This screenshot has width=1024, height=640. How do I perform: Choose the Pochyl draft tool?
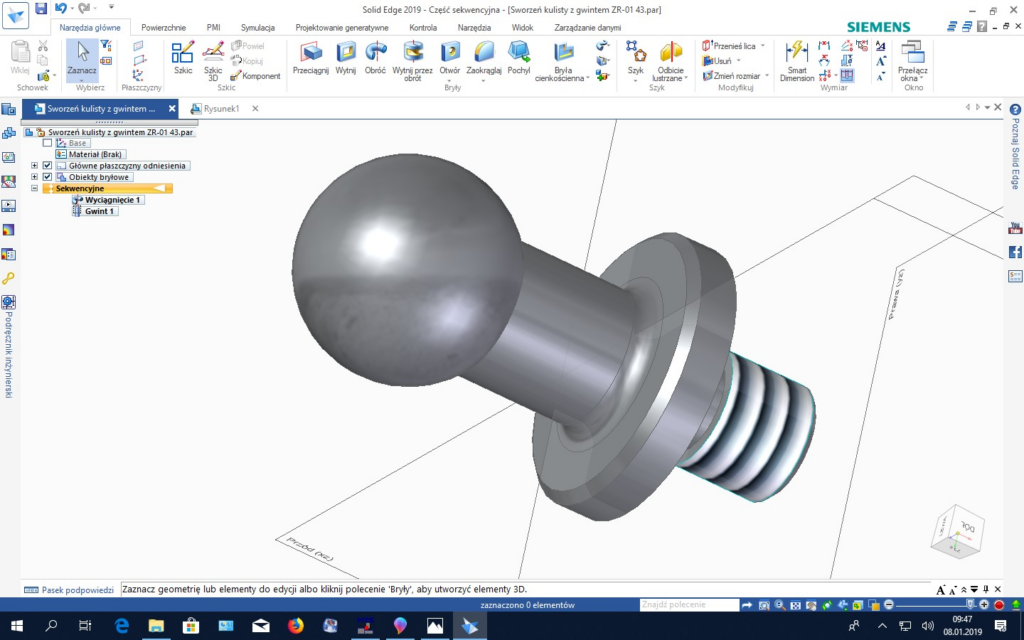pyautogui.click(x=519, y=58)
